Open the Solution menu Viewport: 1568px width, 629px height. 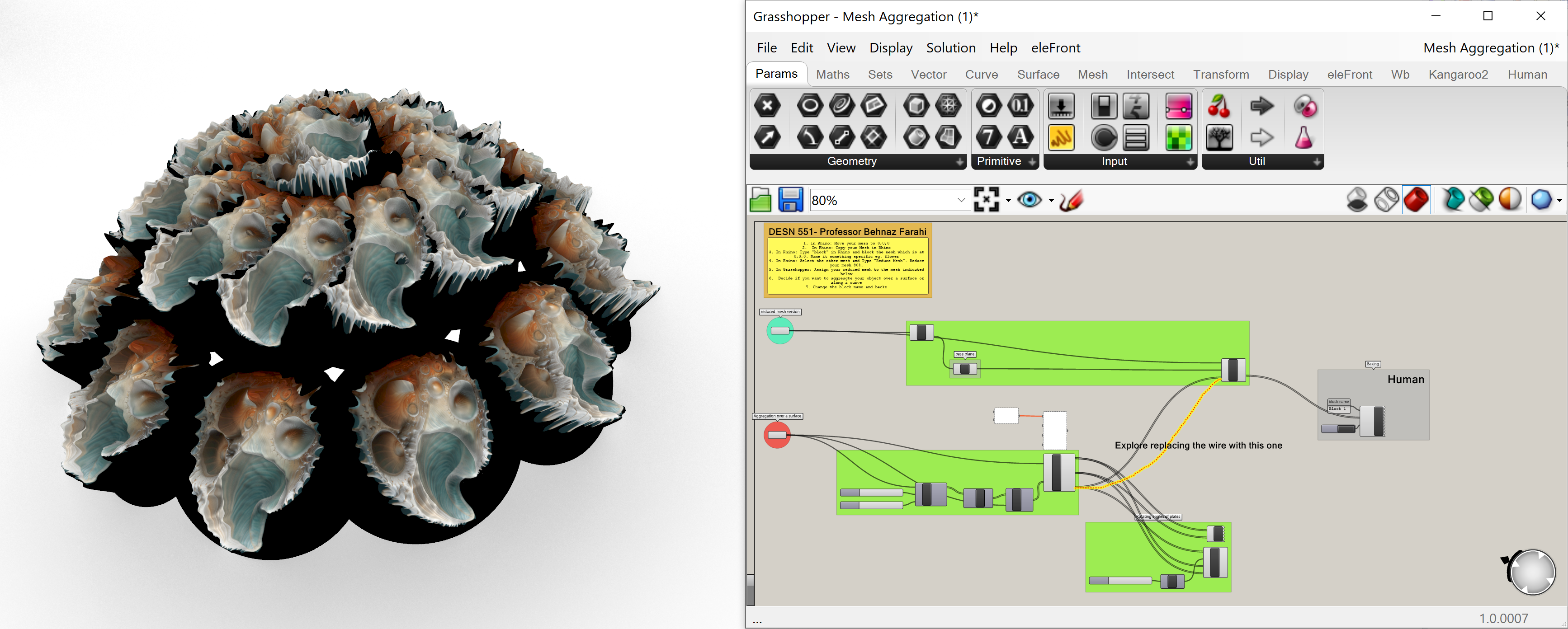click(951, 48)
